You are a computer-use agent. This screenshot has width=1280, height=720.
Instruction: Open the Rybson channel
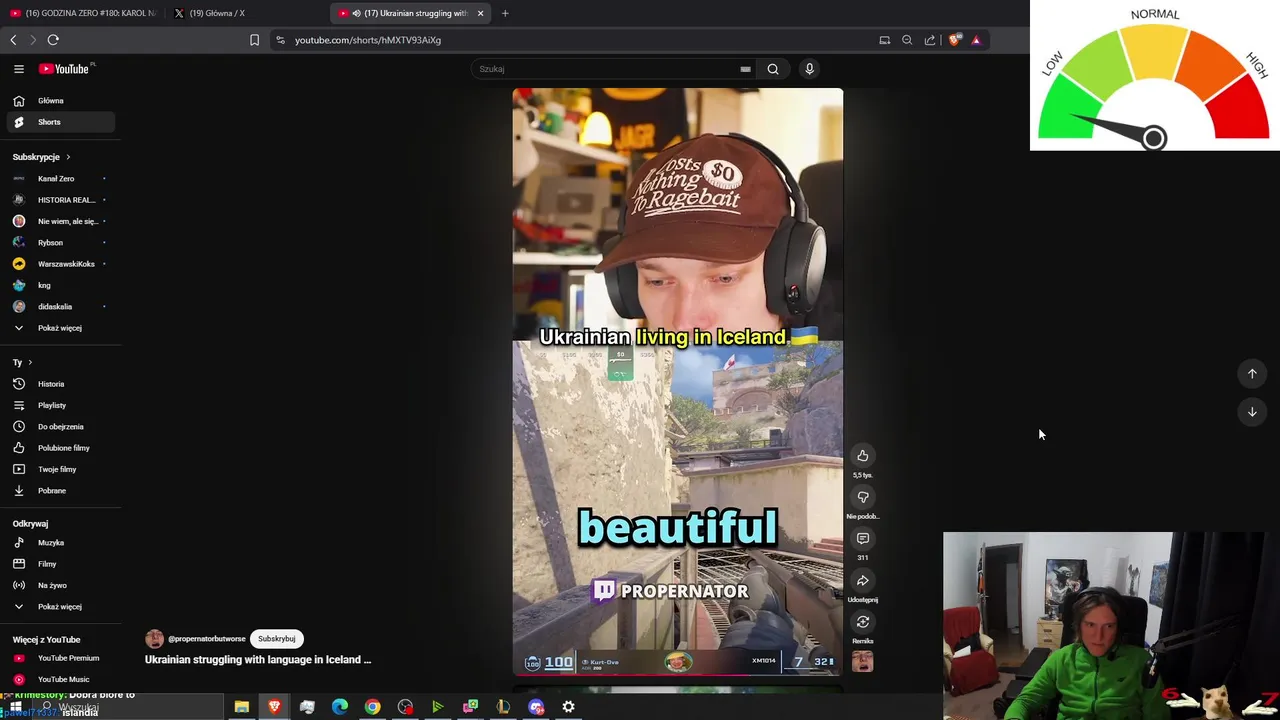pos(60,243)
